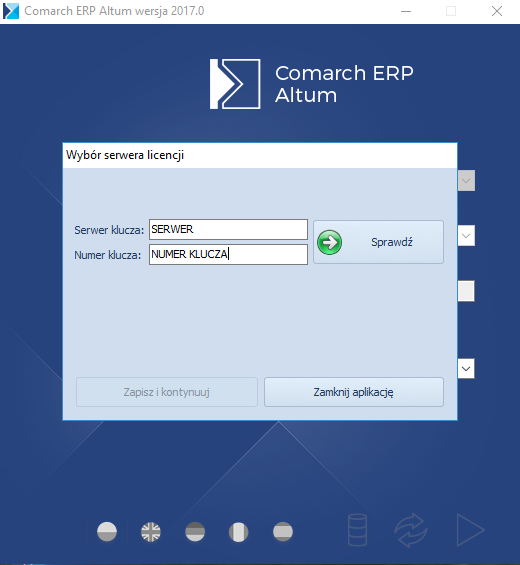Toggle the small white checkbox at right
Viewport: 520px width, 565px height.
coord(466,291)
